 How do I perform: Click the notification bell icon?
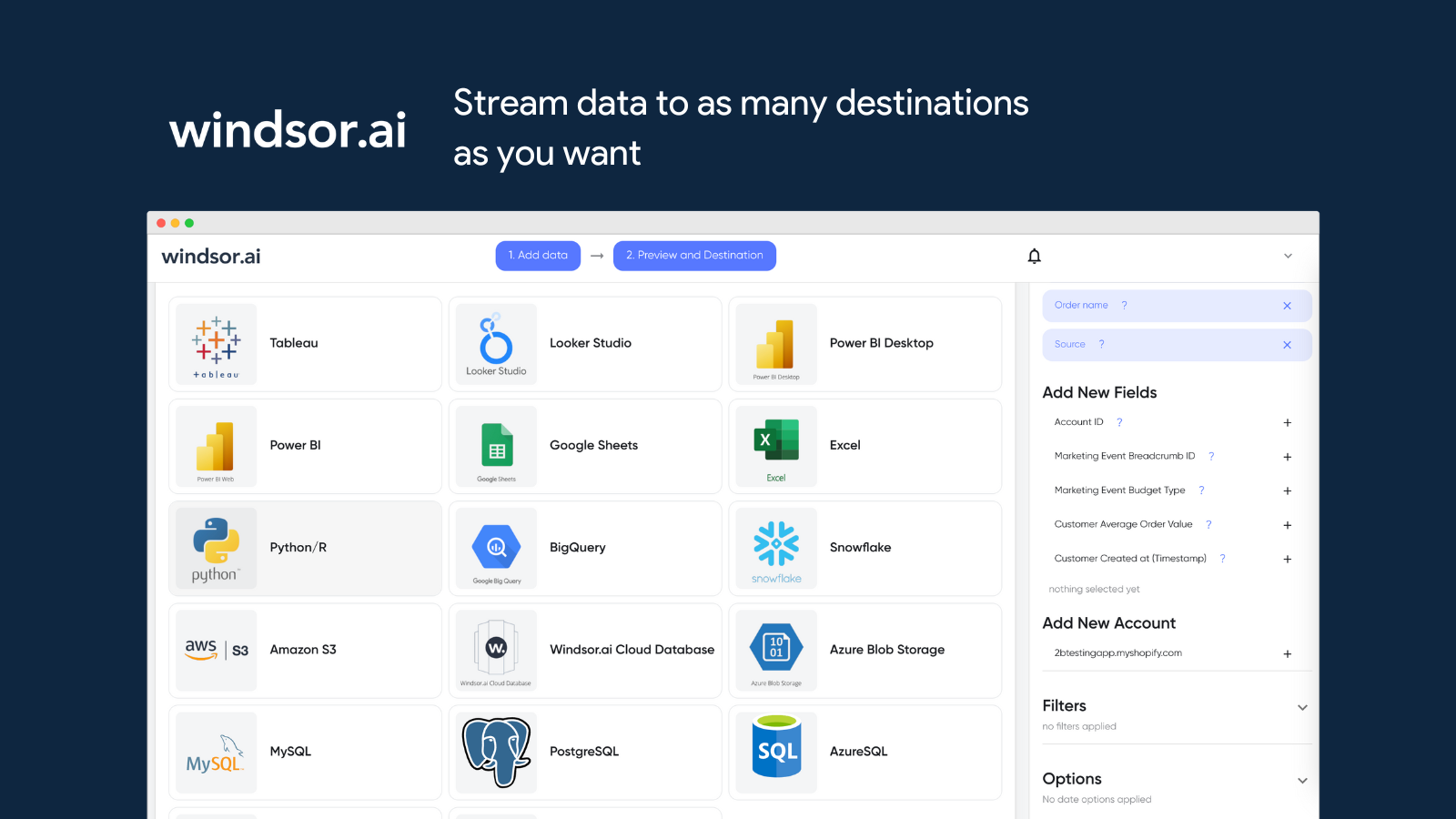point(1034,256)
